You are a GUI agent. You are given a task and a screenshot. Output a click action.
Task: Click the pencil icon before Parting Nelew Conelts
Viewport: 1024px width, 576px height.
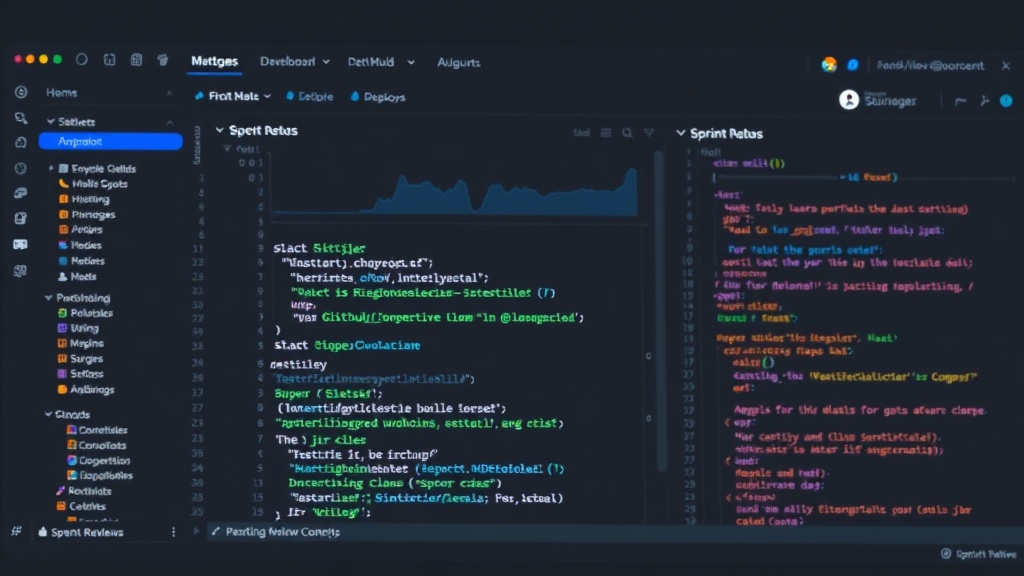tap(216, 531)
